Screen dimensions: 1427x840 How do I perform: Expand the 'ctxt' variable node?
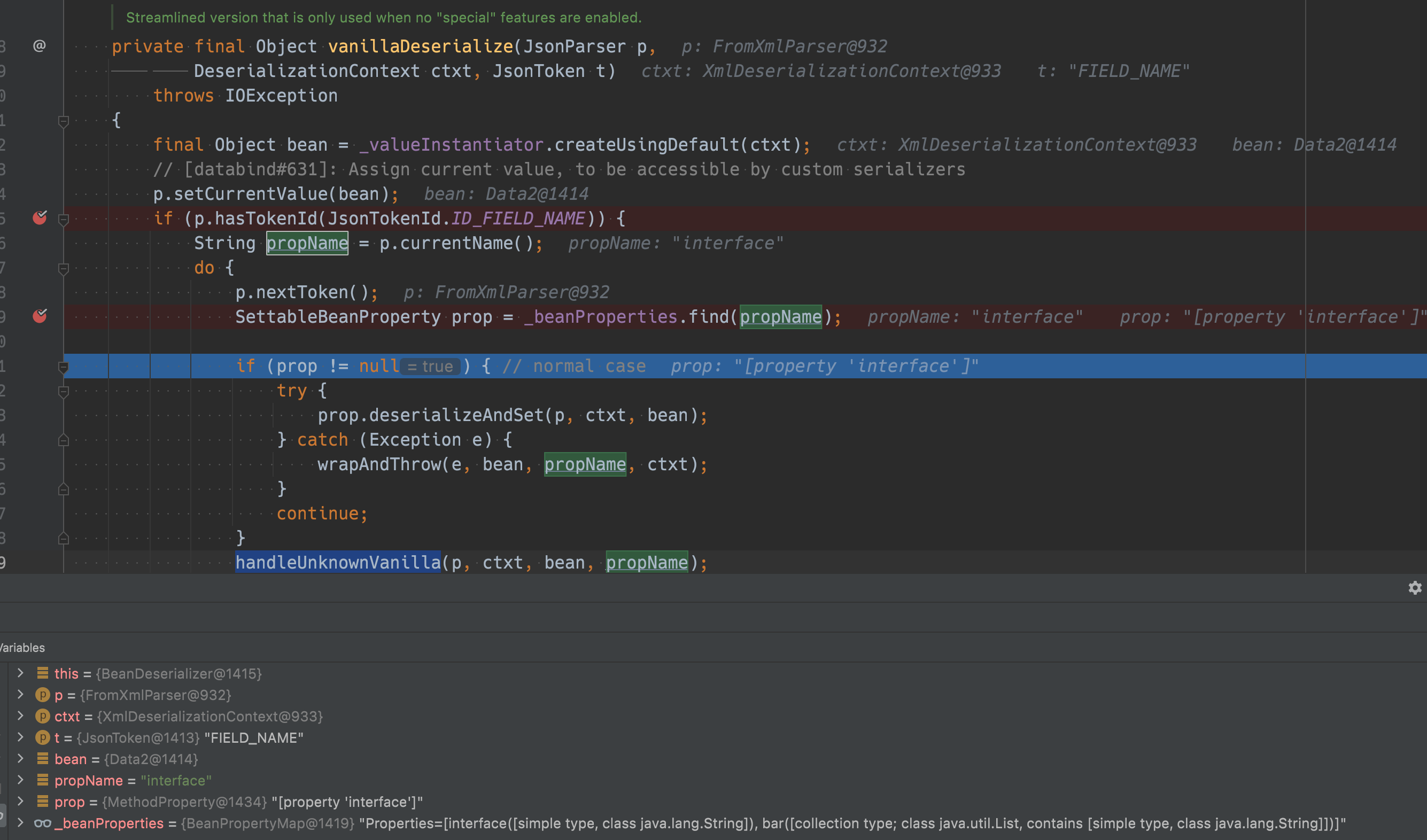pos(20,716)
